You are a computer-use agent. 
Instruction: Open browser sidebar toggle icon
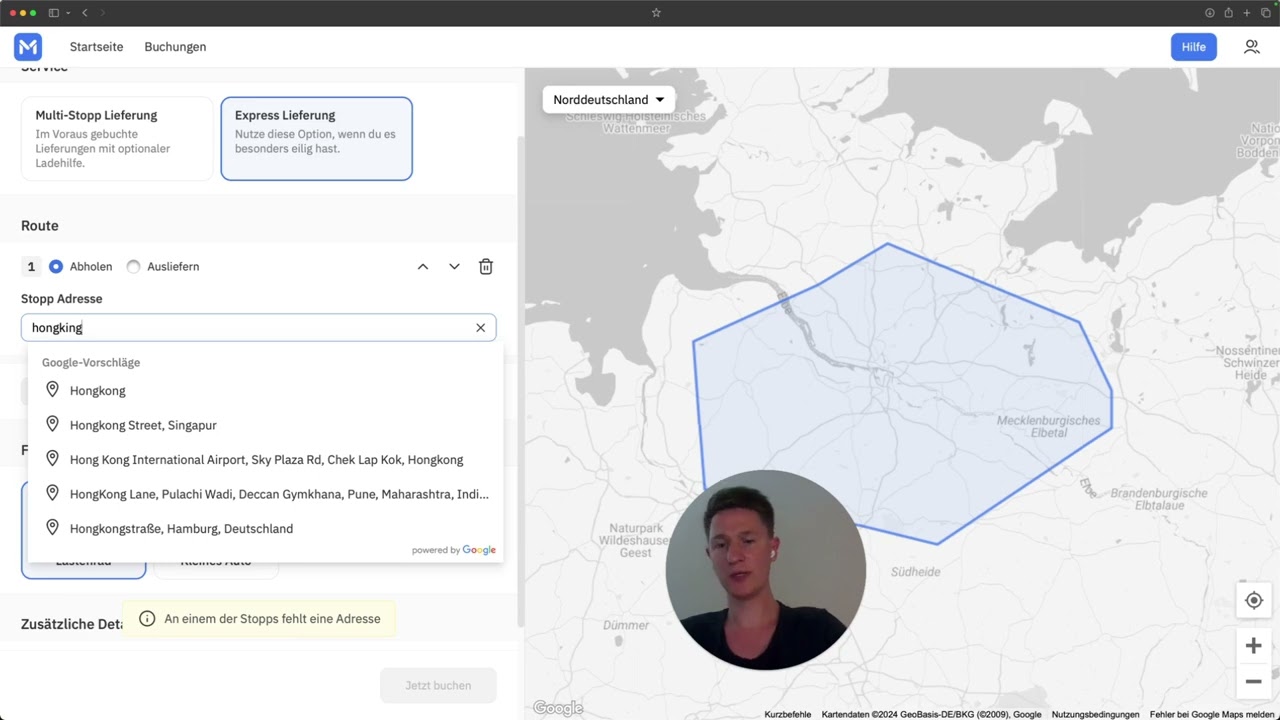[x=54, y=13]
